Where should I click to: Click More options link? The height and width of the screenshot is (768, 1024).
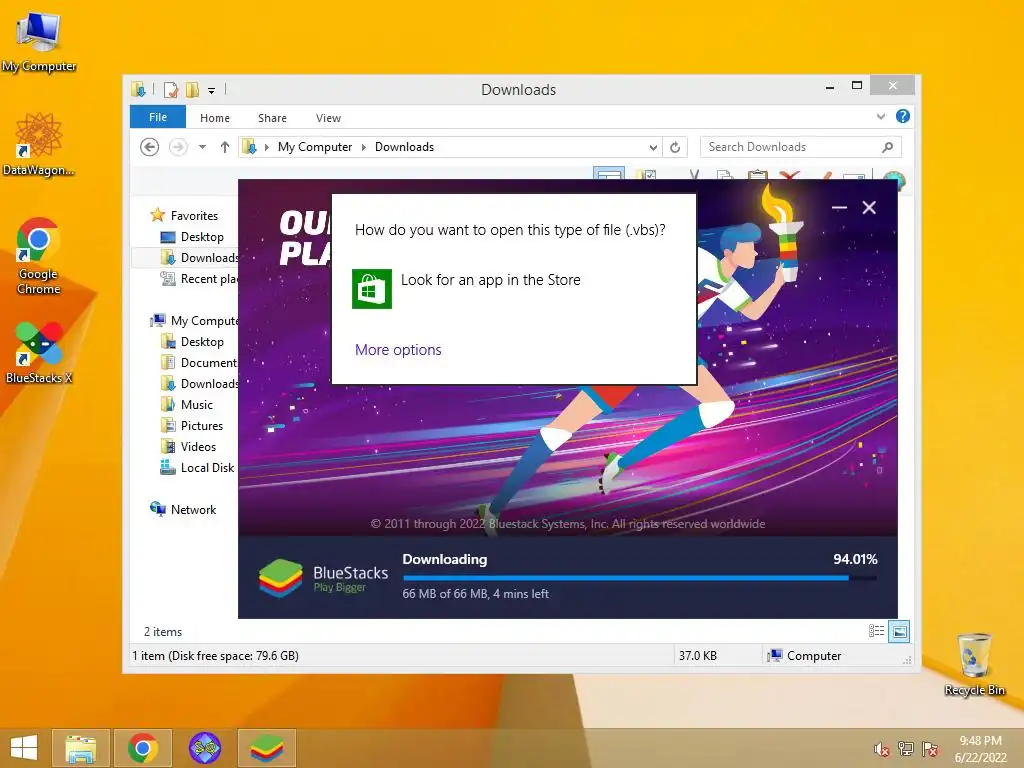(398, 350)
